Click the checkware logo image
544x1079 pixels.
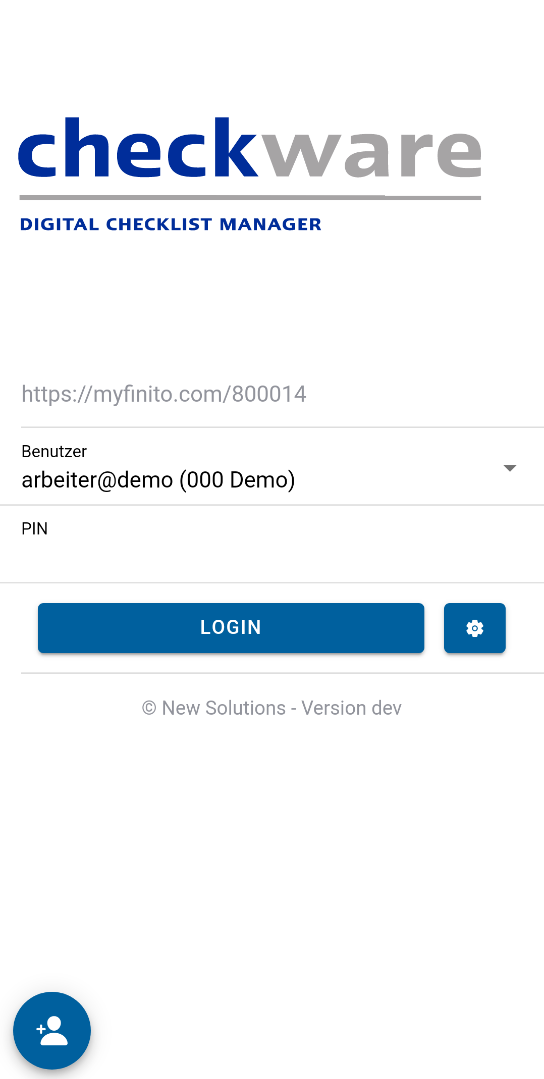[x=250, y=173]
